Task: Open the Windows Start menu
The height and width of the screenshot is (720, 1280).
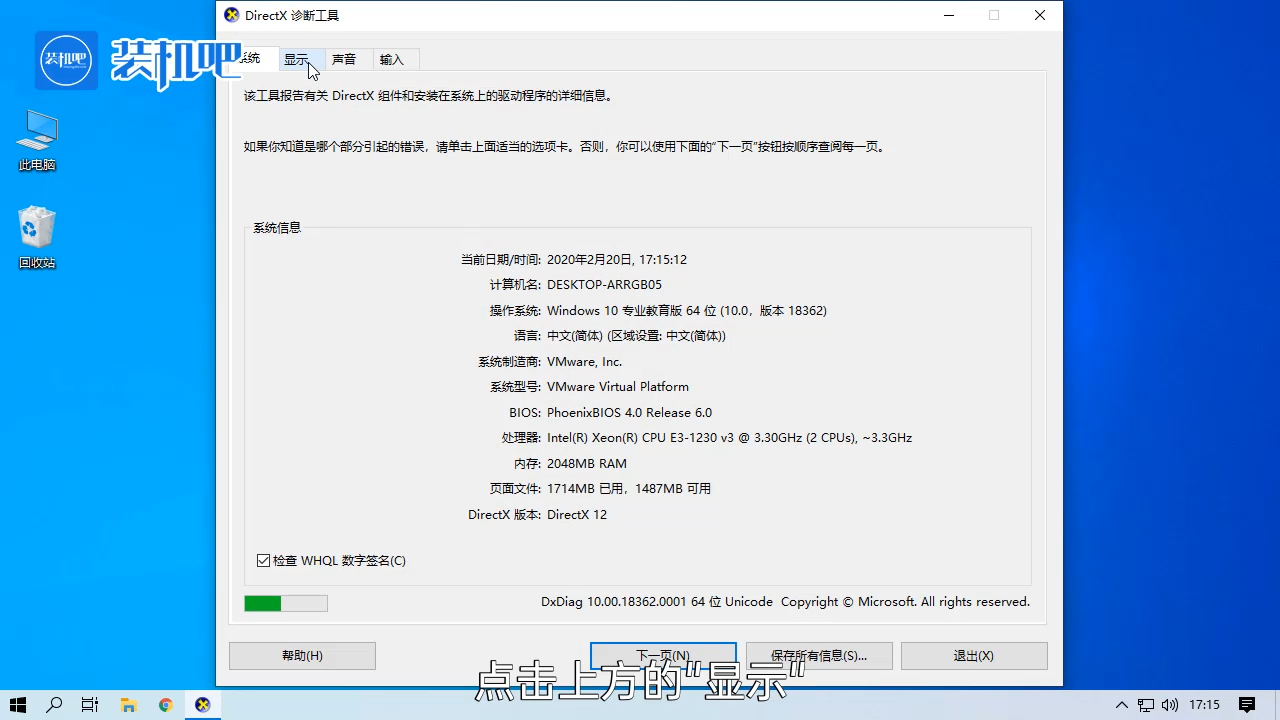Action: (x=16, y=704)
